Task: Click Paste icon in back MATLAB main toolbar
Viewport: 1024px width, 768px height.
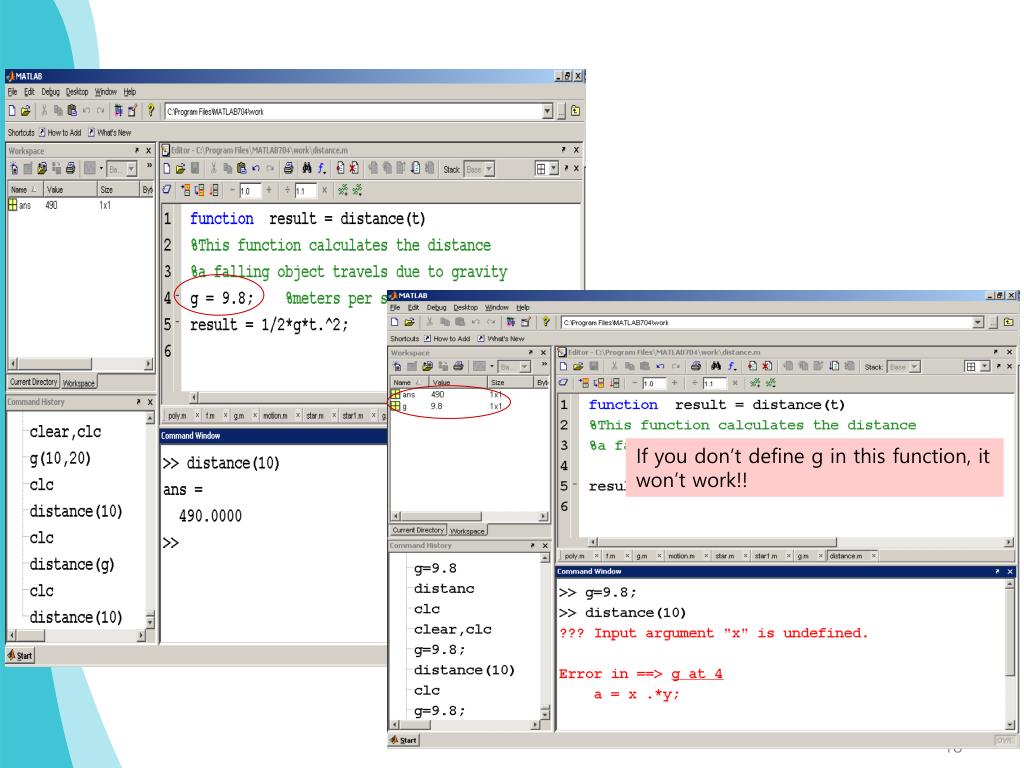Action: (x=72, y=111)
